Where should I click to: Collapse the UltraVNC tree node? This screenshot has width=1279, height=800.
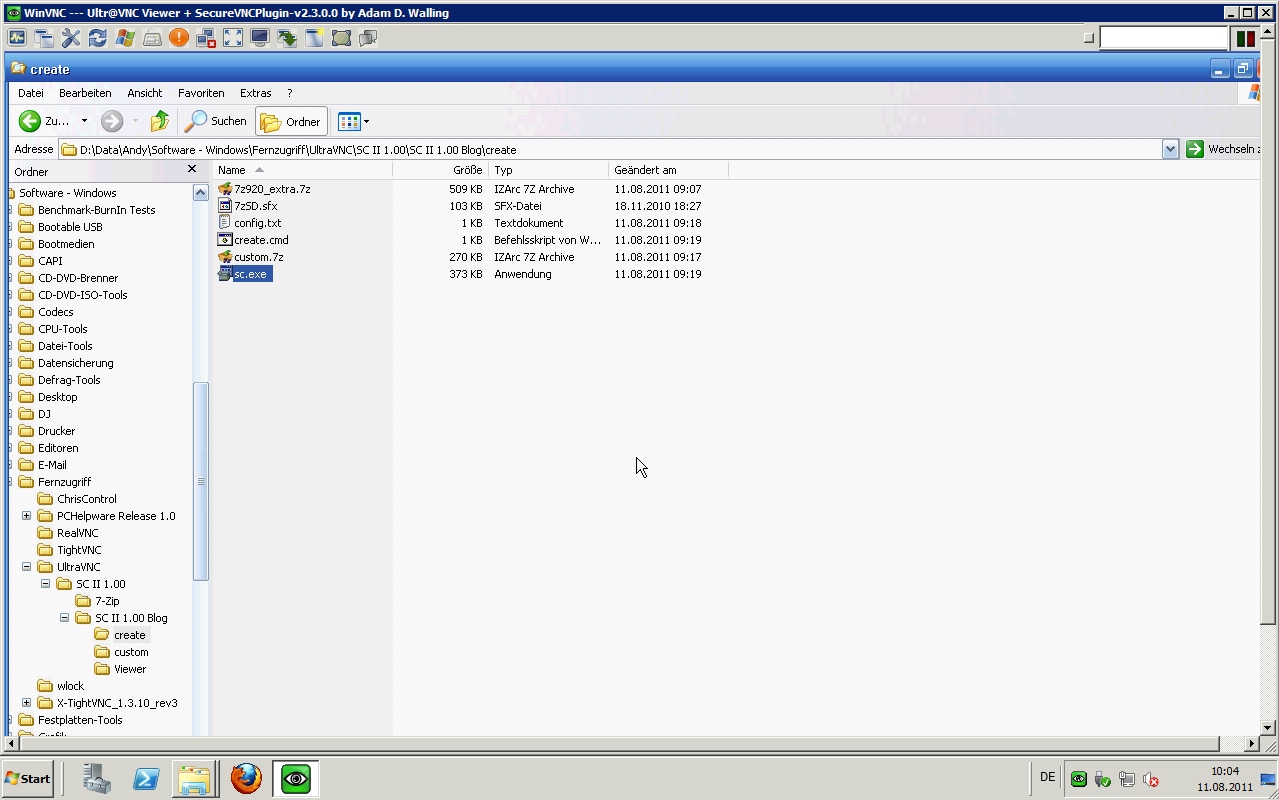(27, 567)
